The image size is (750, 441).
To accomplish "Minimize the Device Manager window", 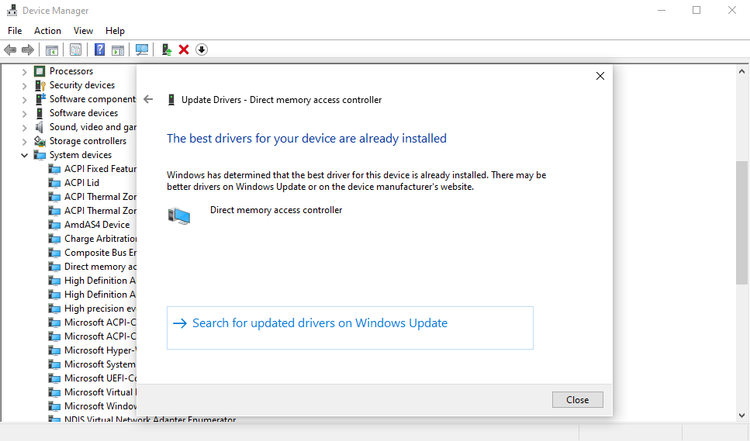I will [x=662, y=10].
